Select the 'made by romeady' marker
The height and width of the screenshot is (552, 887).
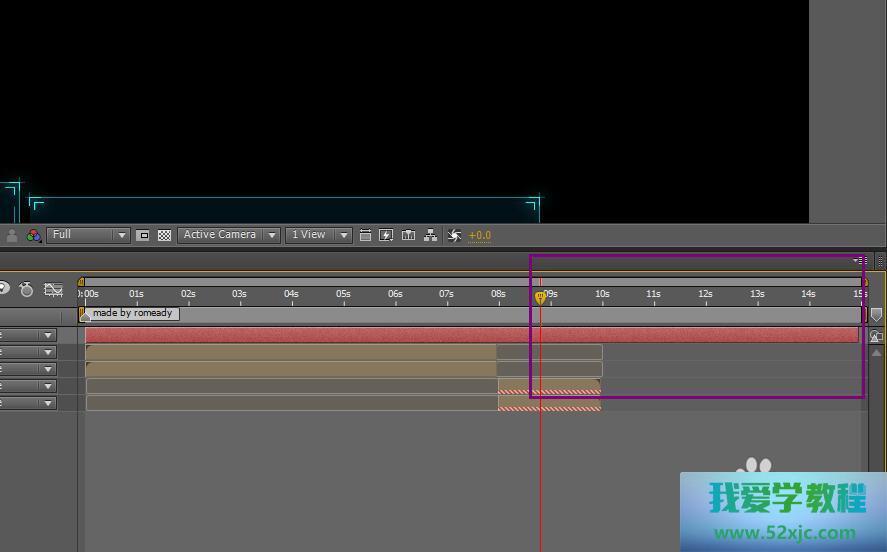132,314
